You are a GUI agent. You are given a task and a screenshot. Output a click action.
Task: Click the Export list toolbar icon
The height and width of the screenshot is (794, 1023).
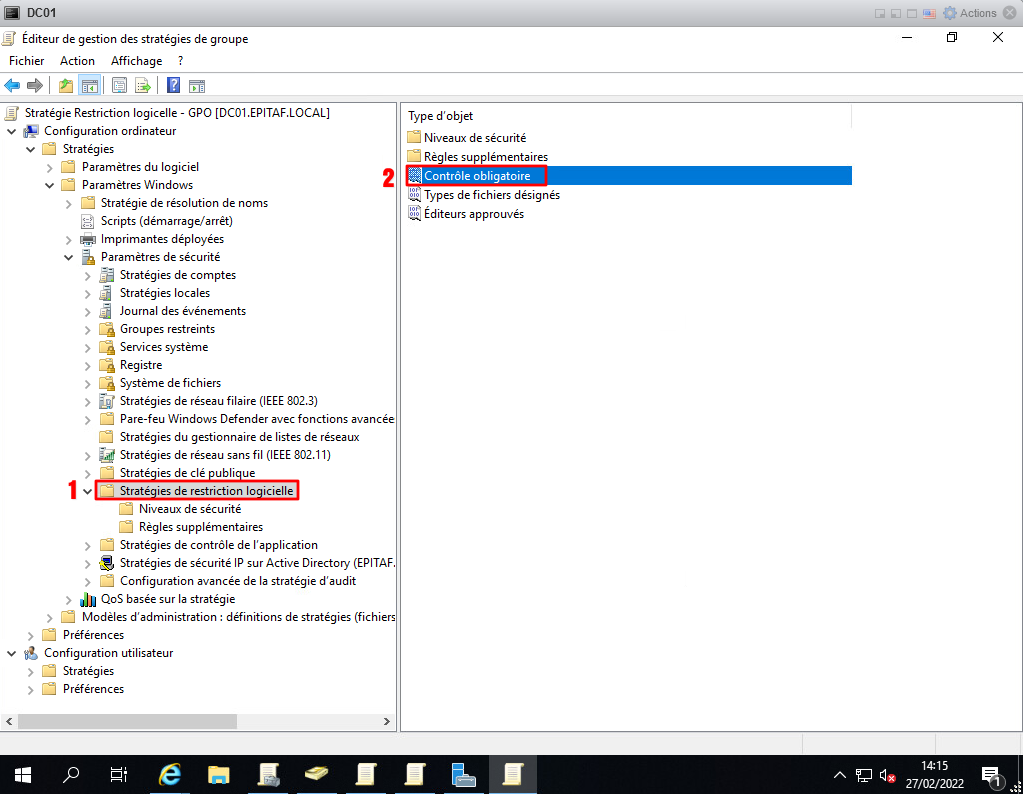coord(143,86)
